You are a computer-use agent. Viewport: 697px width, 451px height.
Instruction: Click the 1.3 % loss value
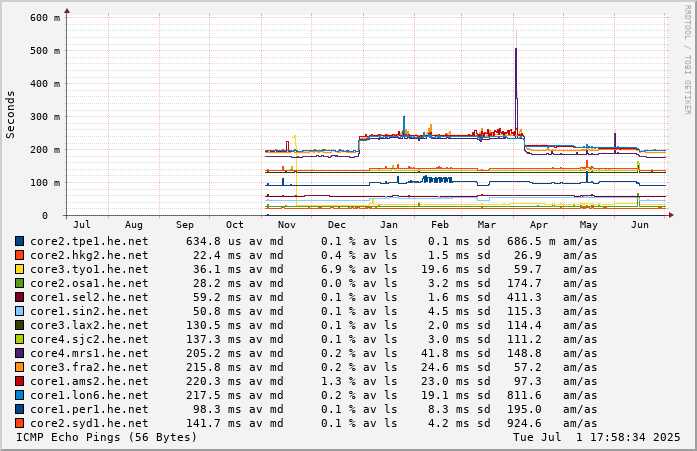(x=339, y=381)
